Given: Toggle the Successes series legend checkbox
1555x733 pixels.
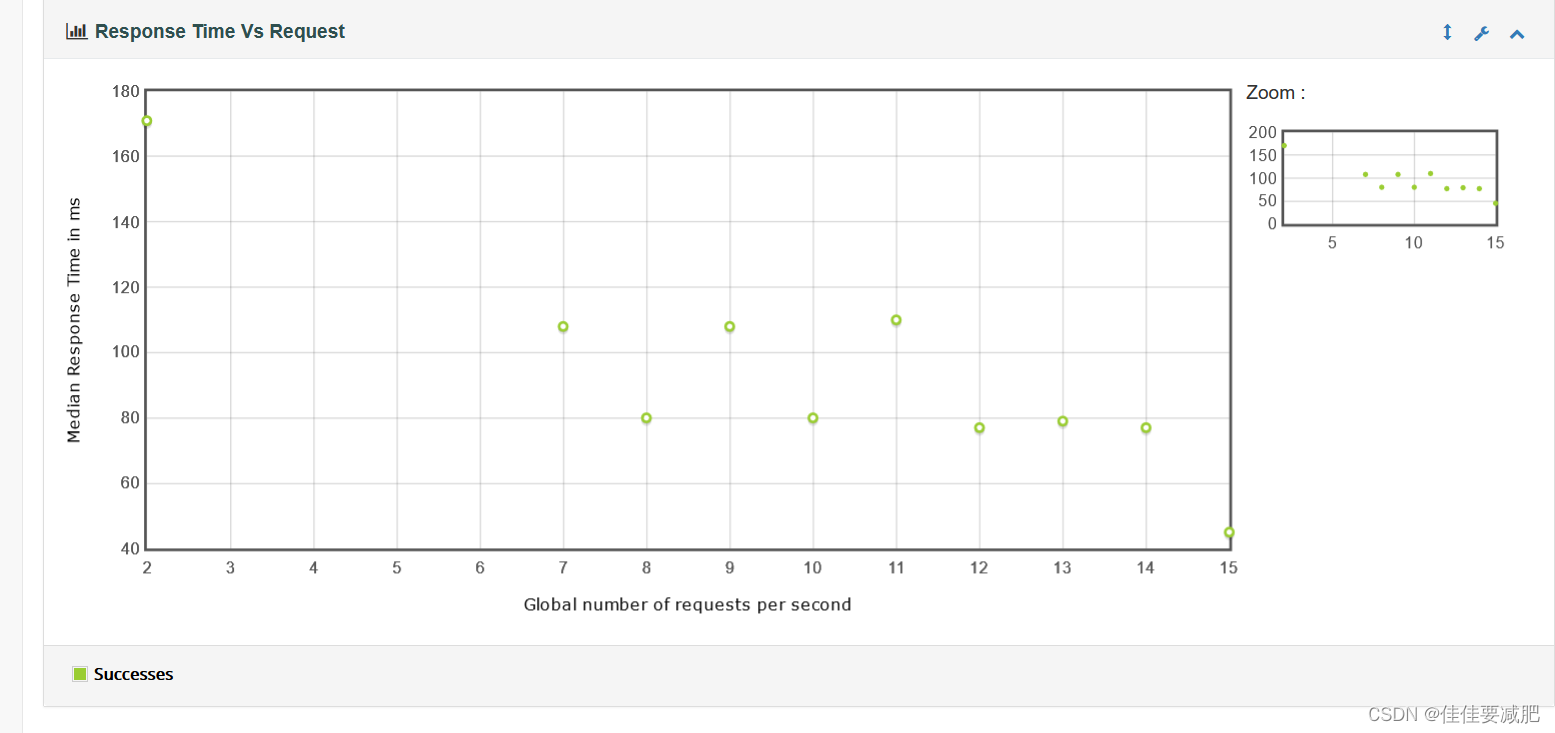Looking at the screenshot, I should point(80,674).
